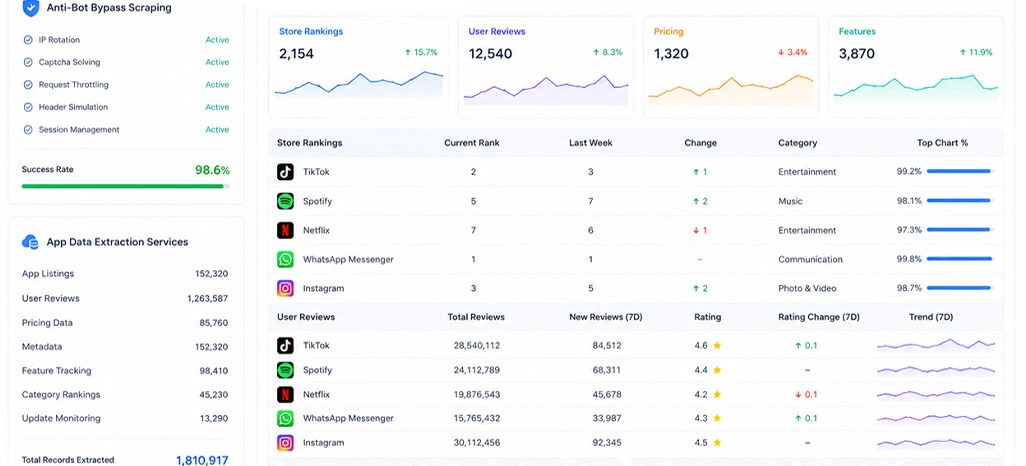This screenshot has width=1026, height=466.
Task: Click the App Data Extraction cloud icon
Action: (x=30, y=242)
